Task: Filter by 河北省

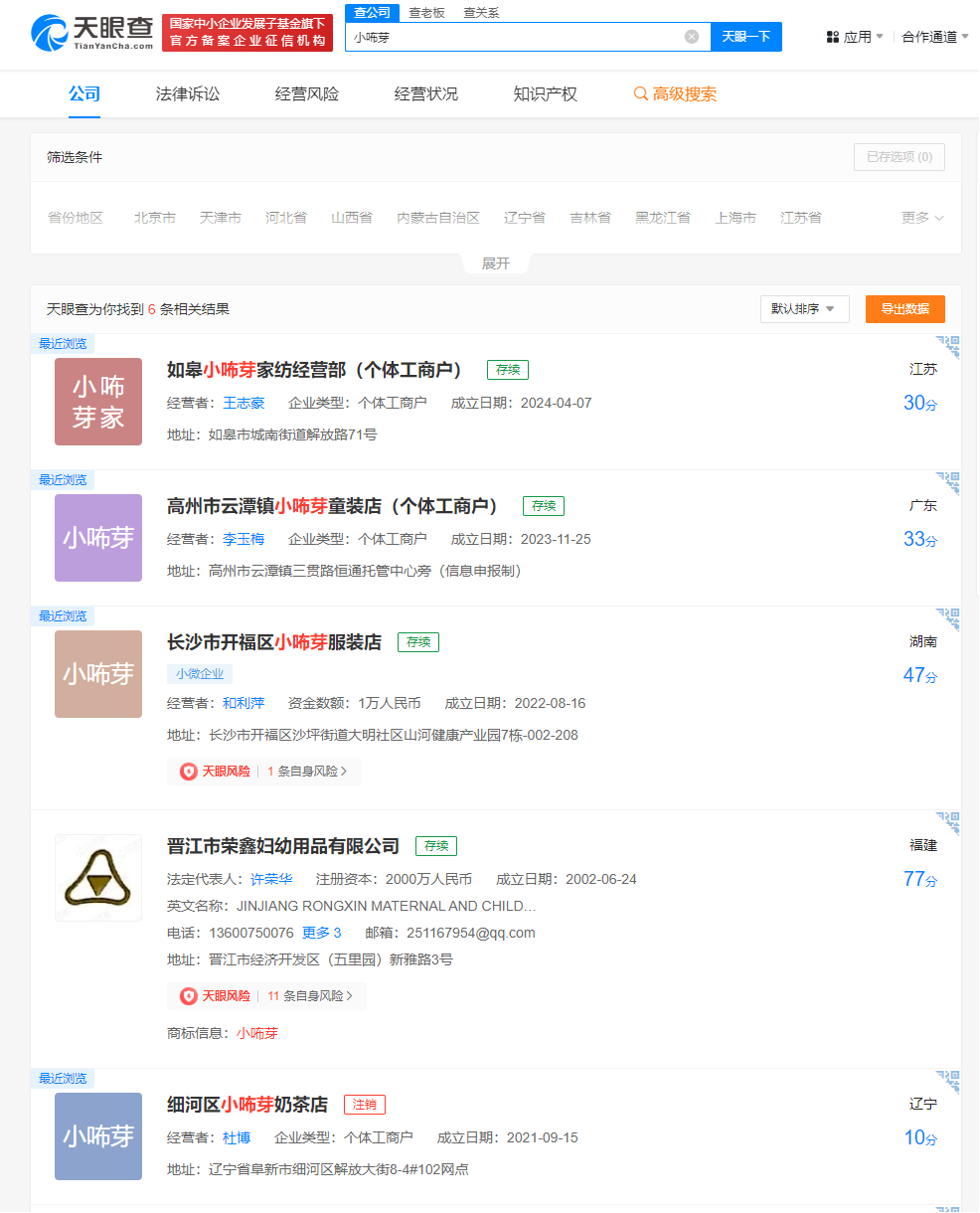Action: 286,218
